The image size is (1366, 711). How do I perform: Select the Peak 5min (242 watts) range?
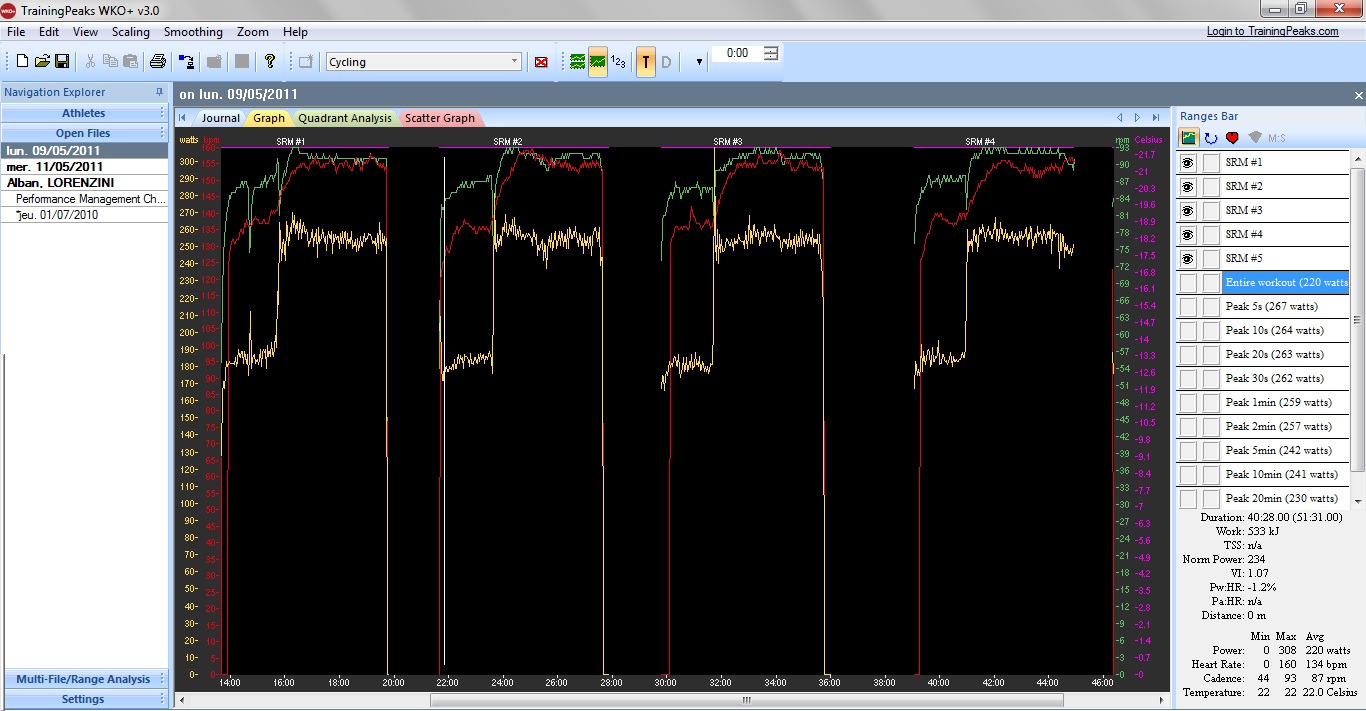click(1286, 450)
